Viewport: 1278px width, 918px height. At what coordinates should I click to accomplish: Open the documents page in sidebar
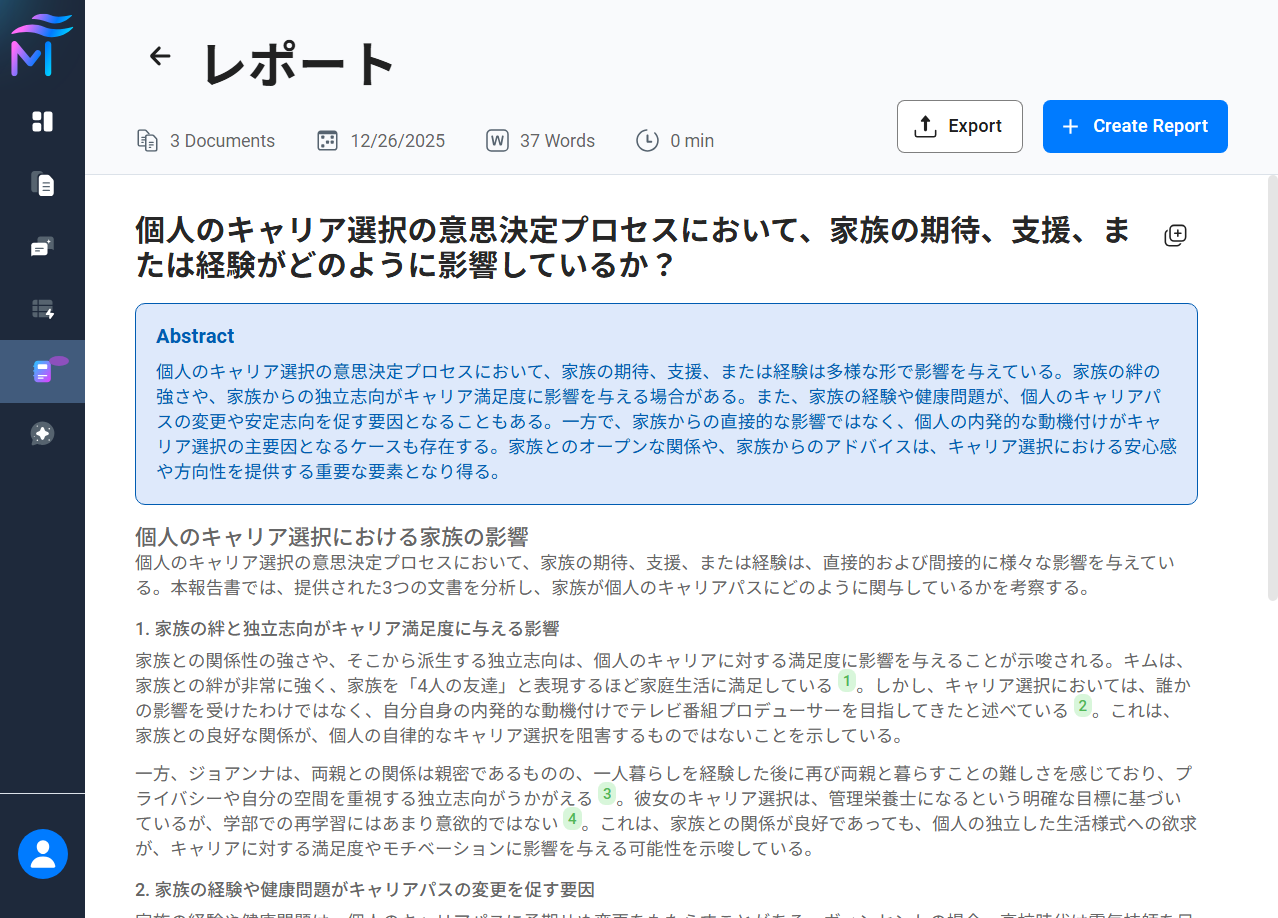[42, 184]
